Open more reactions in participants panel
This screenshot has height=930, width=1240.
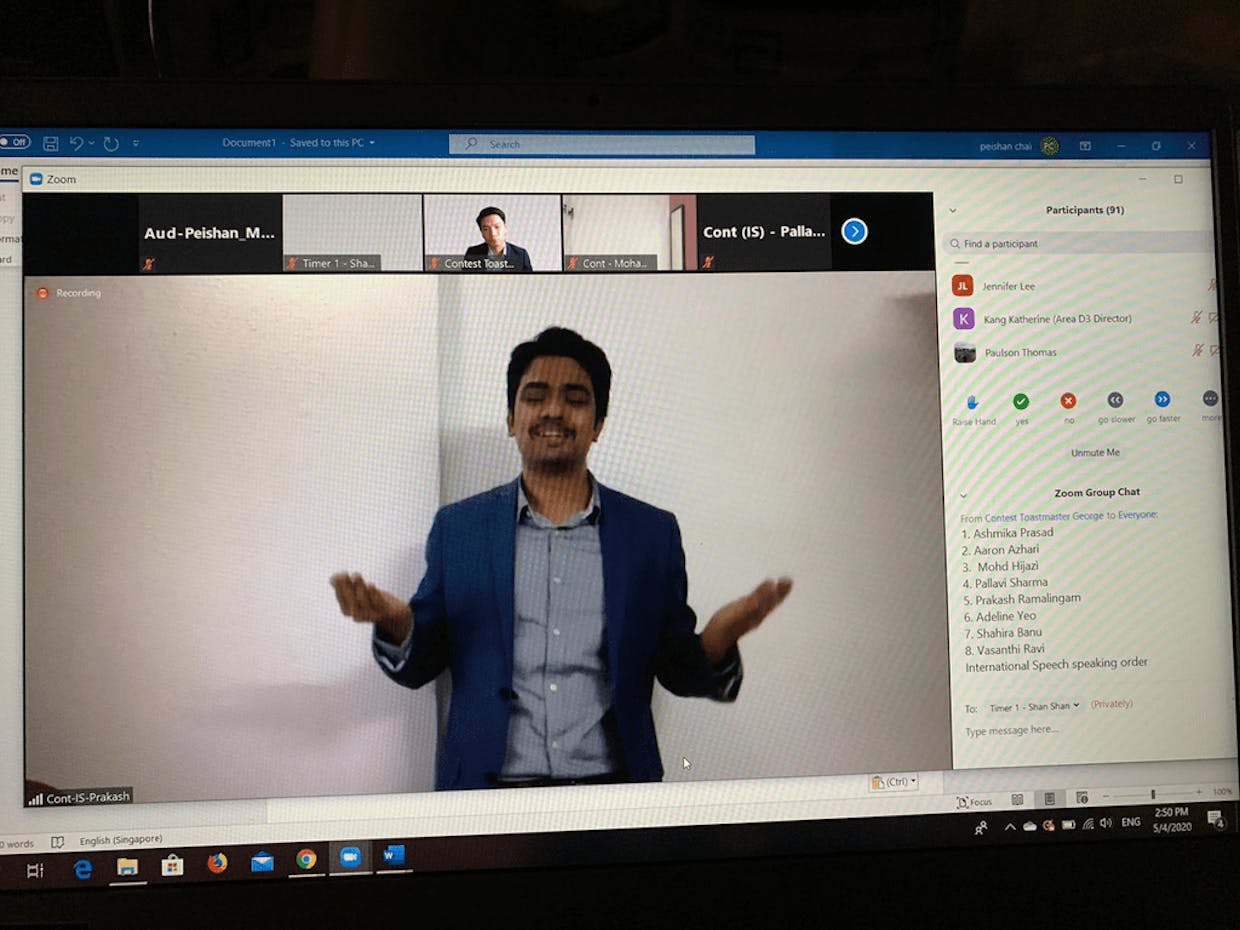[x=1210, y=405]
